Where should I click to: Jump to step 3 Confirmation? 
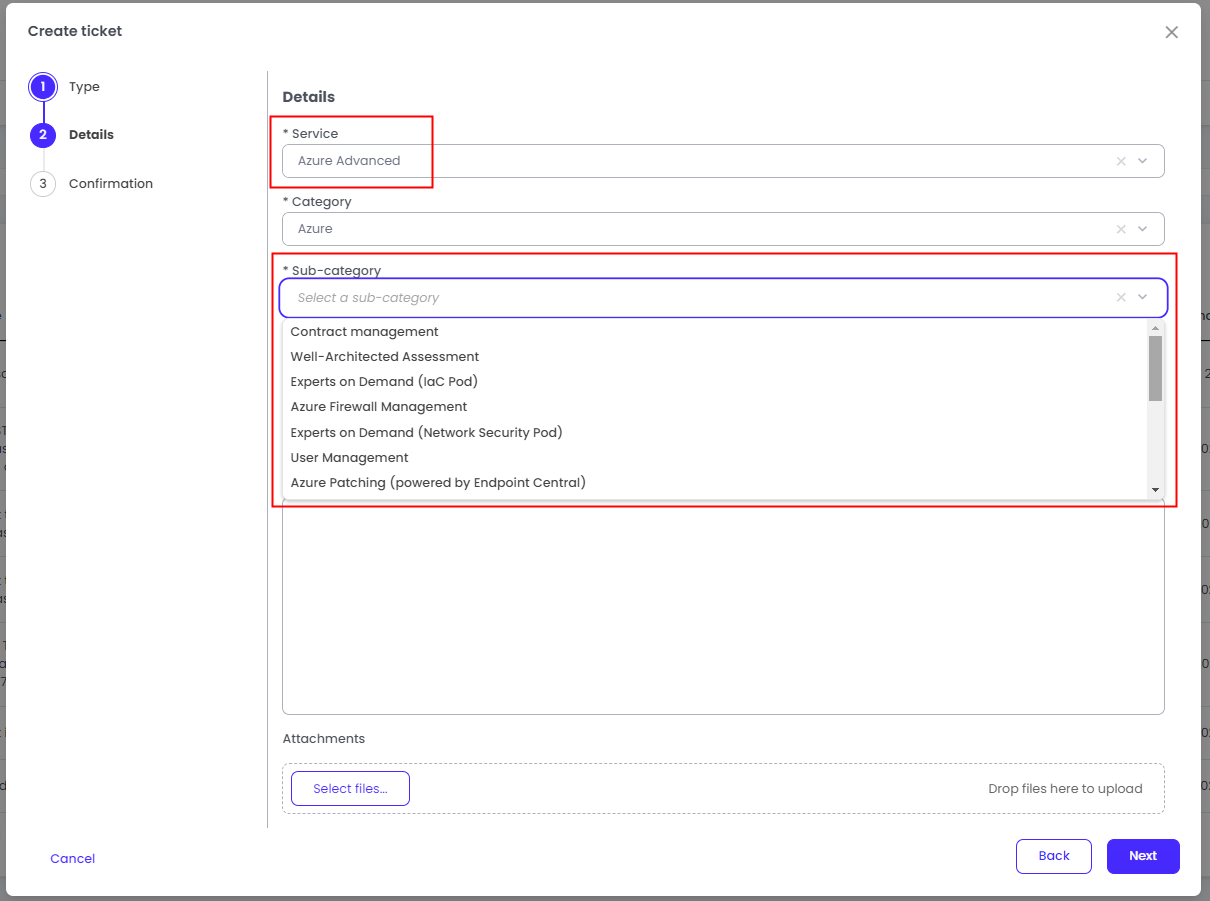point(111,184)
